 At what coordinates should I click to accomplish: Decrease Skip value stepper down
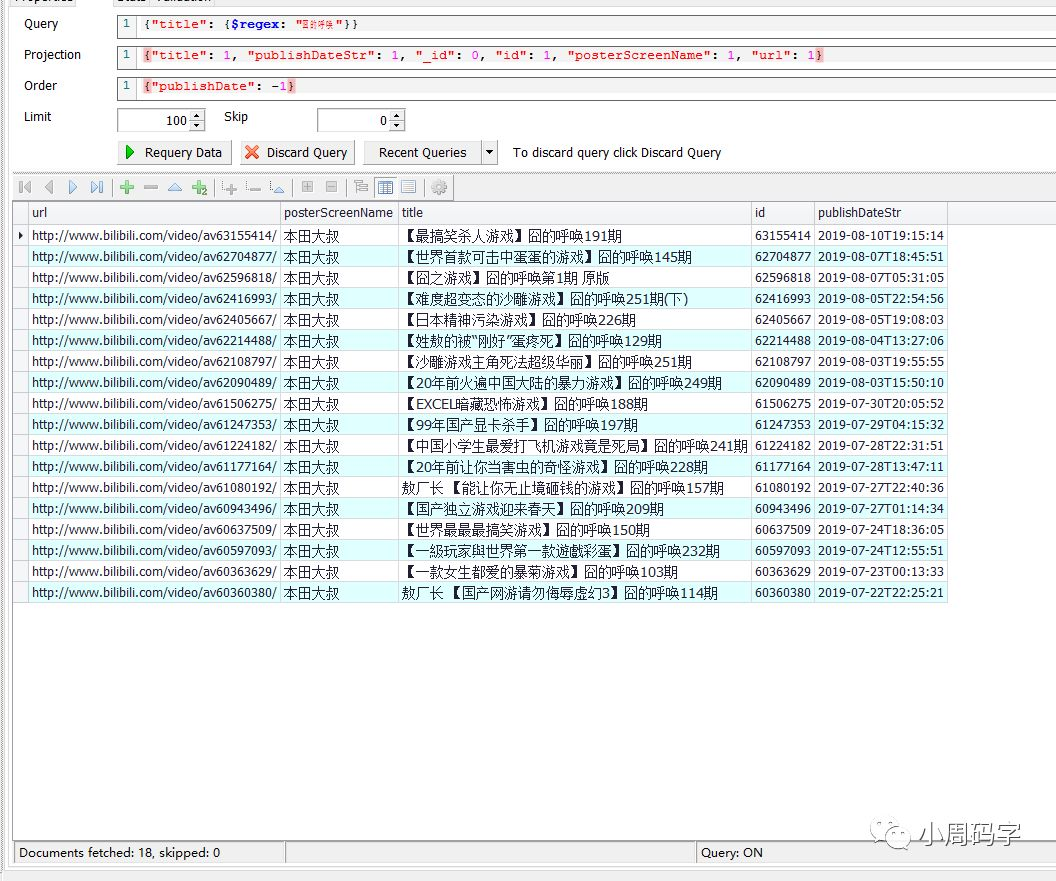click(397, 125)
